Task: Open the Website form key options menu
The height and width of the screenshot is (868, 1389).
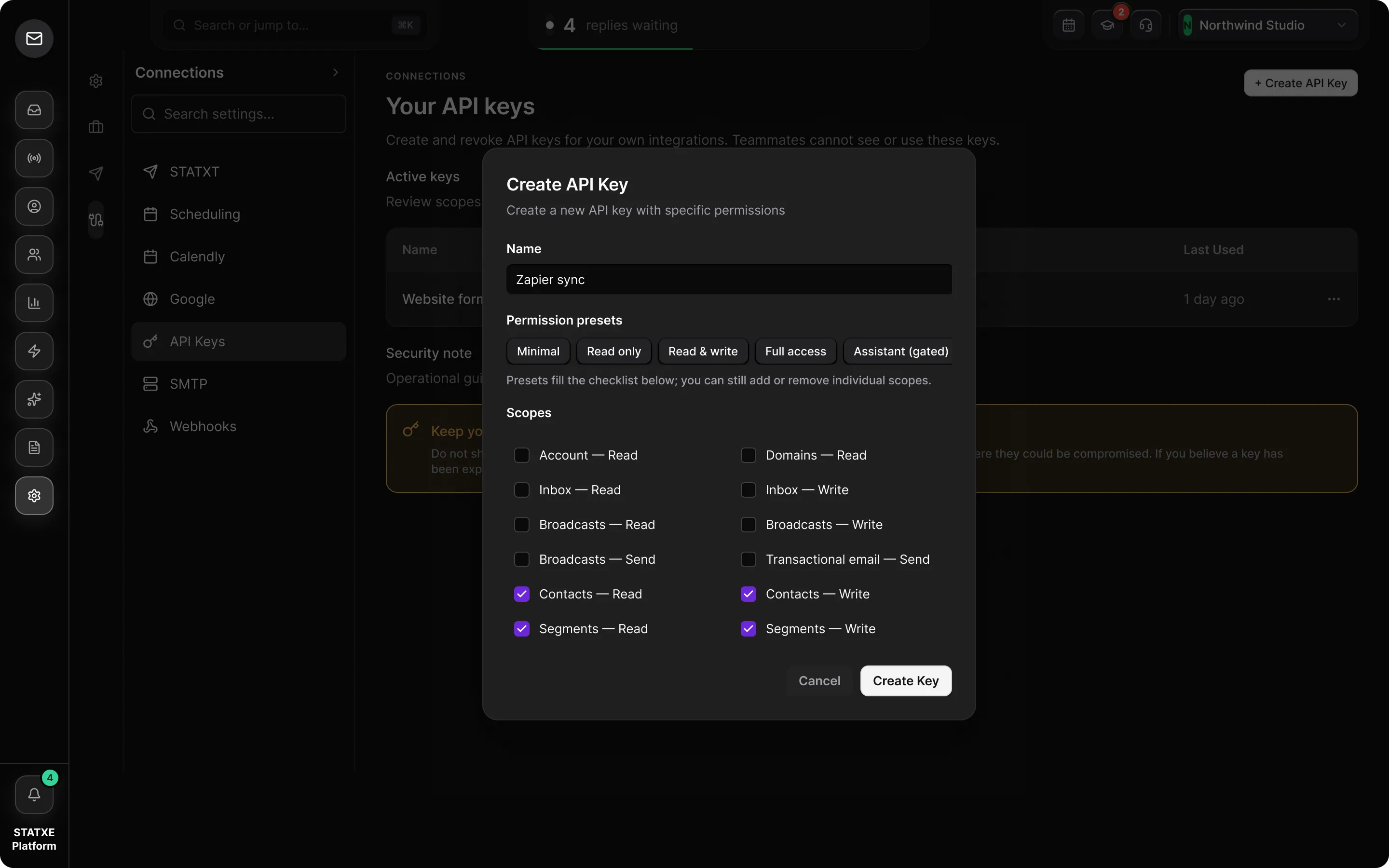Action: tap(1334, 299)
